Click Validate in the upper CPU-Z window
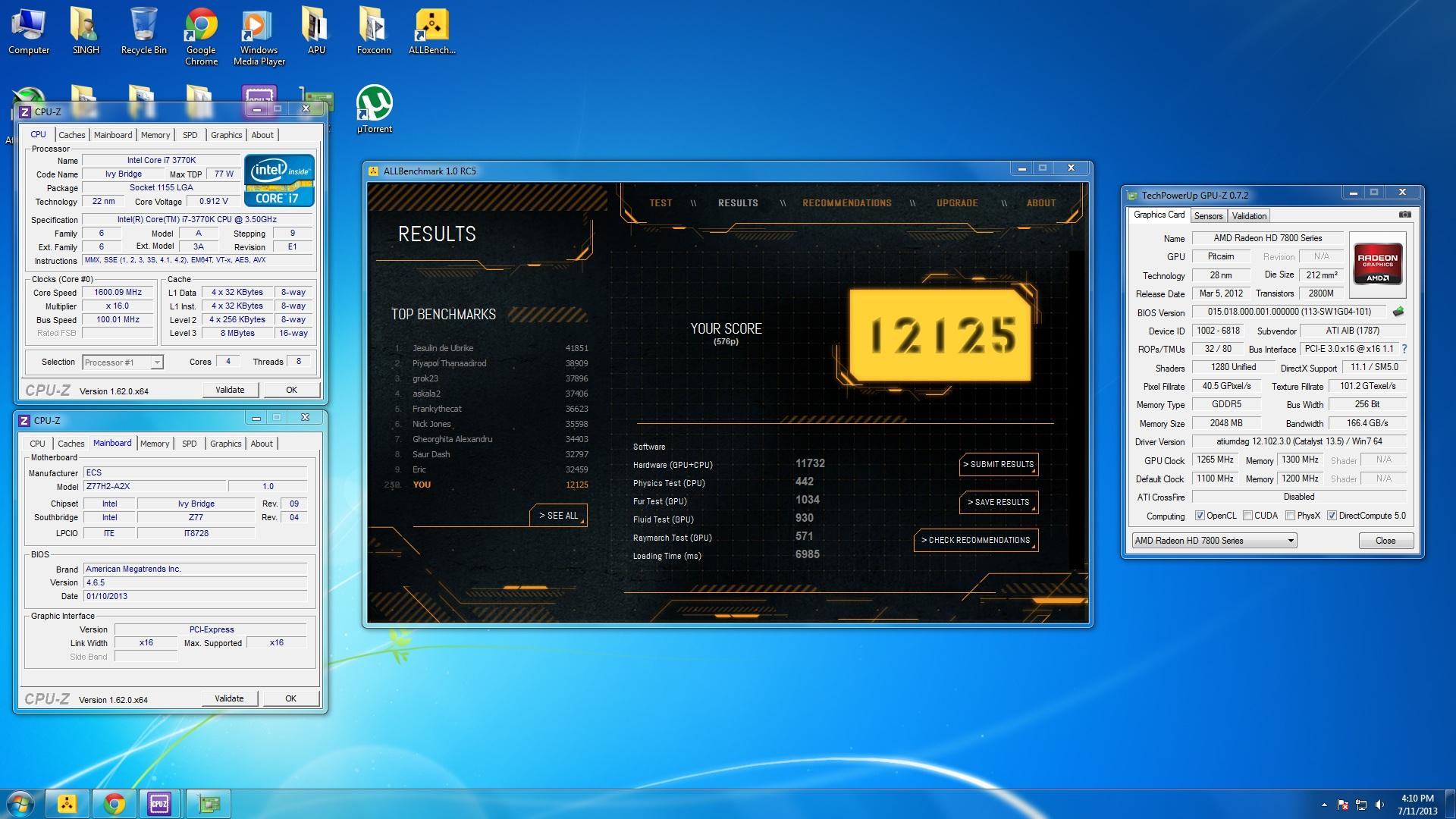The height and width of the screenshot is (819, 1456). [230, 390]
